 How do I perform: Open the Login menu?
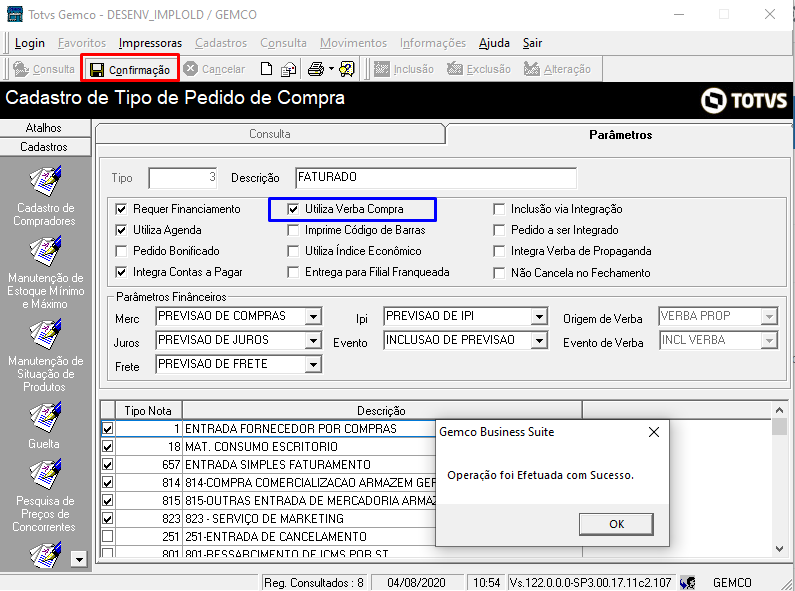29,43
